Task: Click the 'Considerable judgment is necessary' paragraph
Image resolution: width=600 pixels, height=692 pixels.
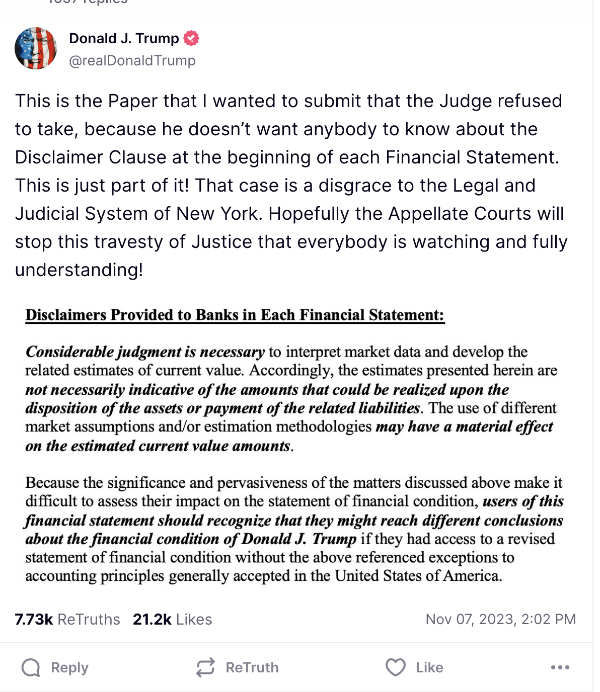Action: 291,399
